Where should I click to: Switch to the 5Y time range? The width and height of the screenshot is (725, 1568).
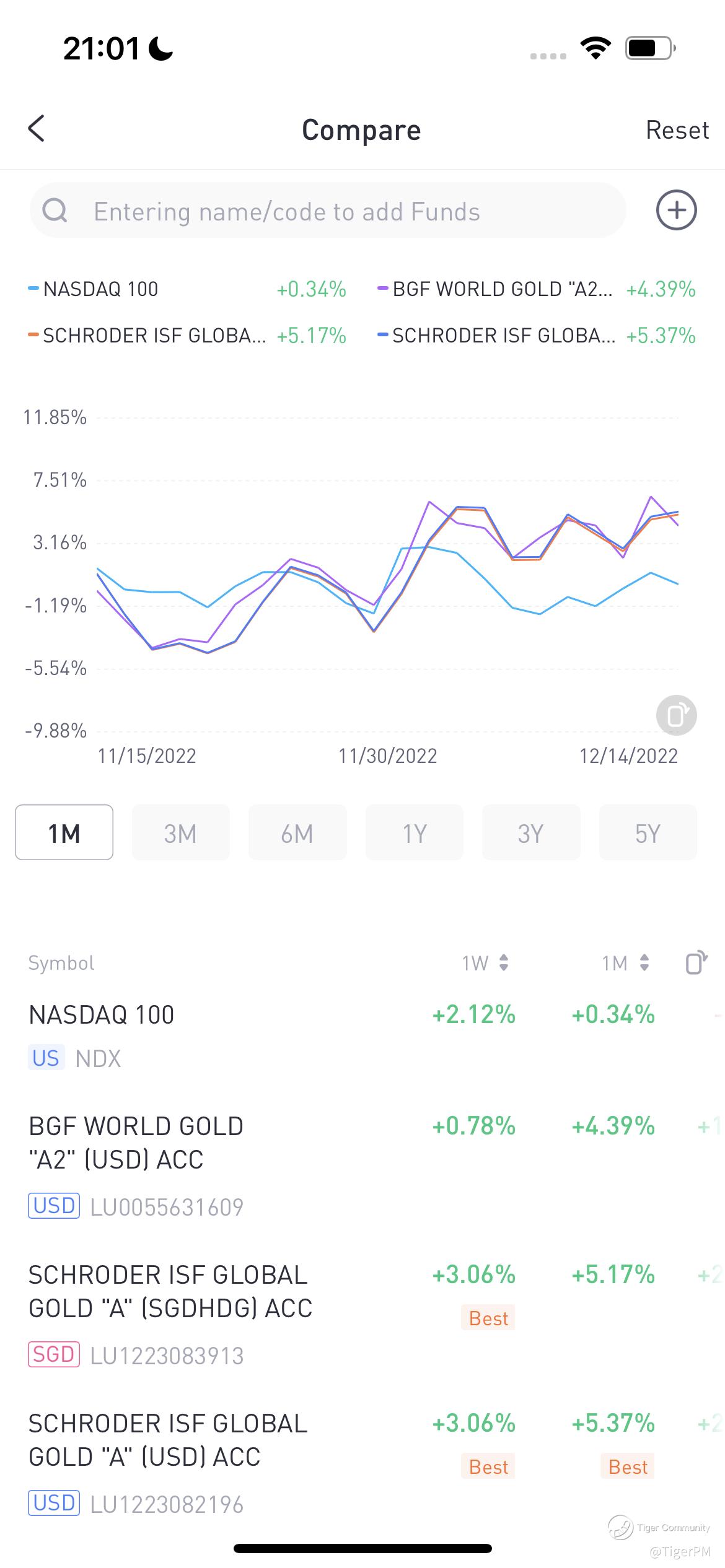[x=648, y=833]
